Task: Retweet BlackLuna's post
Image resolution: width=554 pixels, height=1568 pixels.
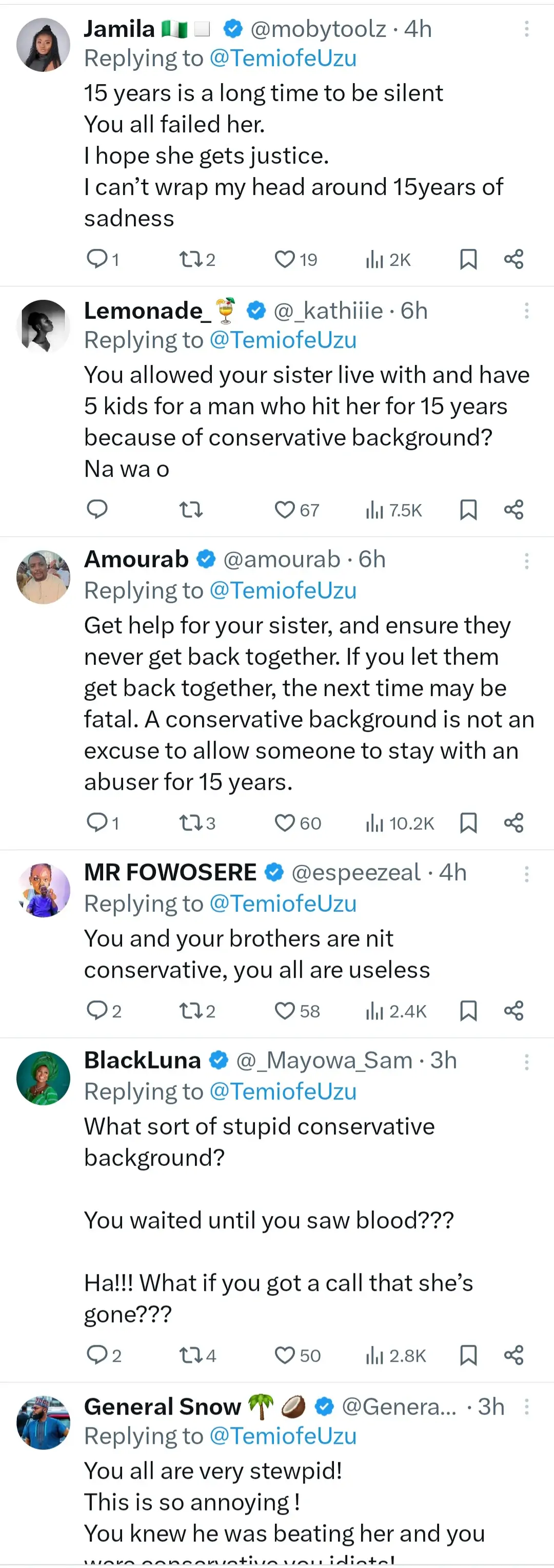Action: tap(190, 1355)
